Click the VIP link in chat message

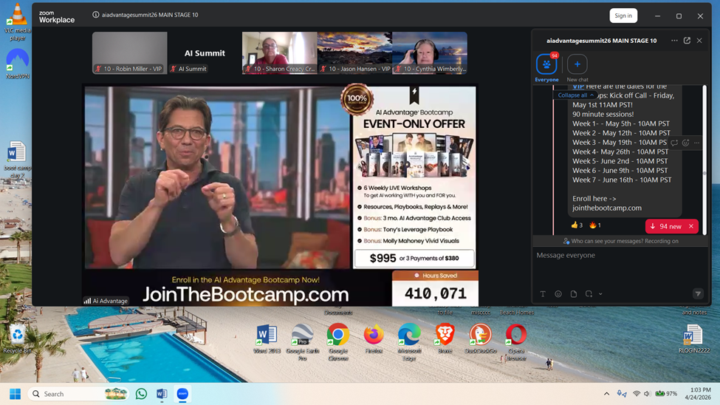click(578, 86)
